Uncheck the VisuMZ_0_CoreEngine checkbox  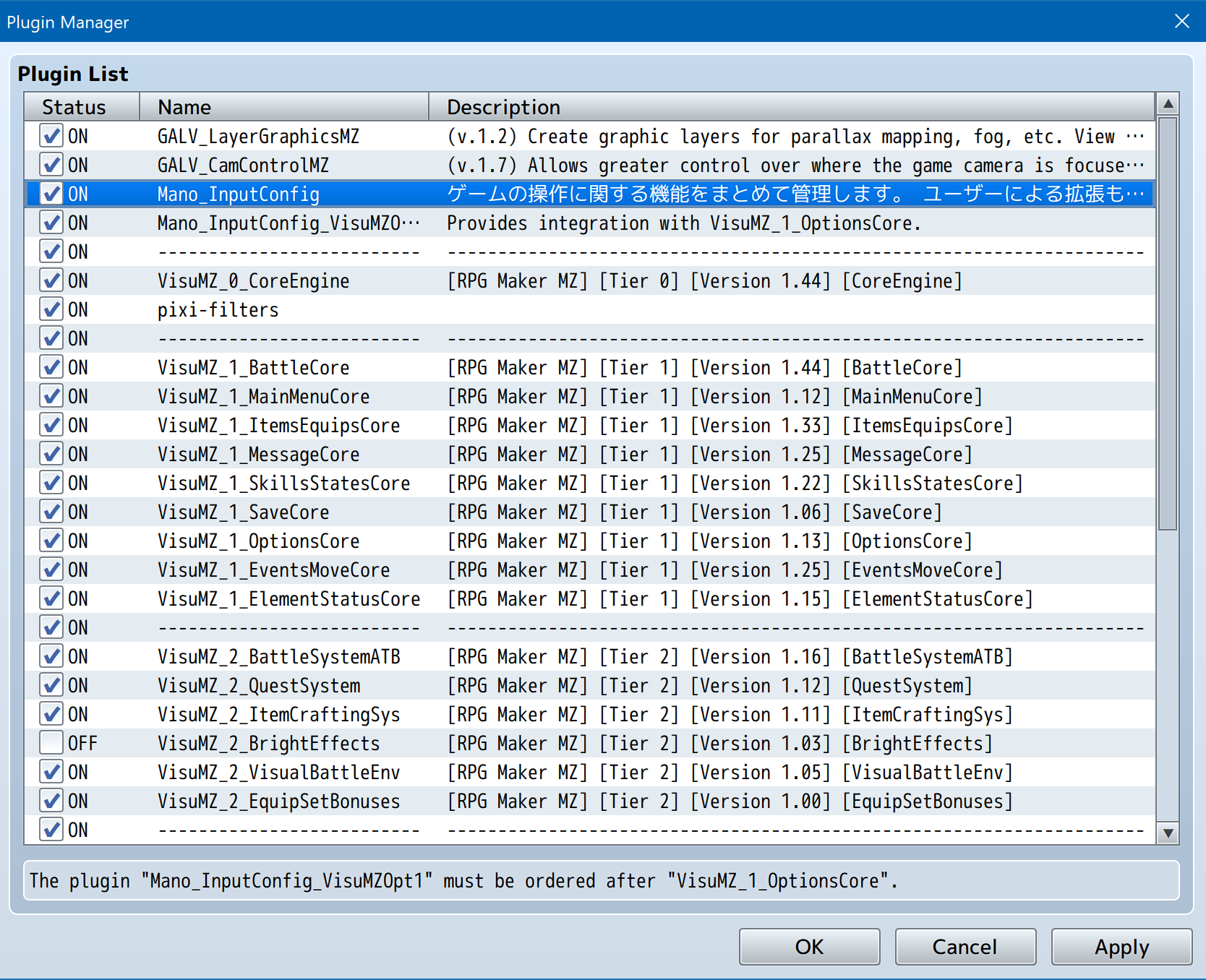51,280
